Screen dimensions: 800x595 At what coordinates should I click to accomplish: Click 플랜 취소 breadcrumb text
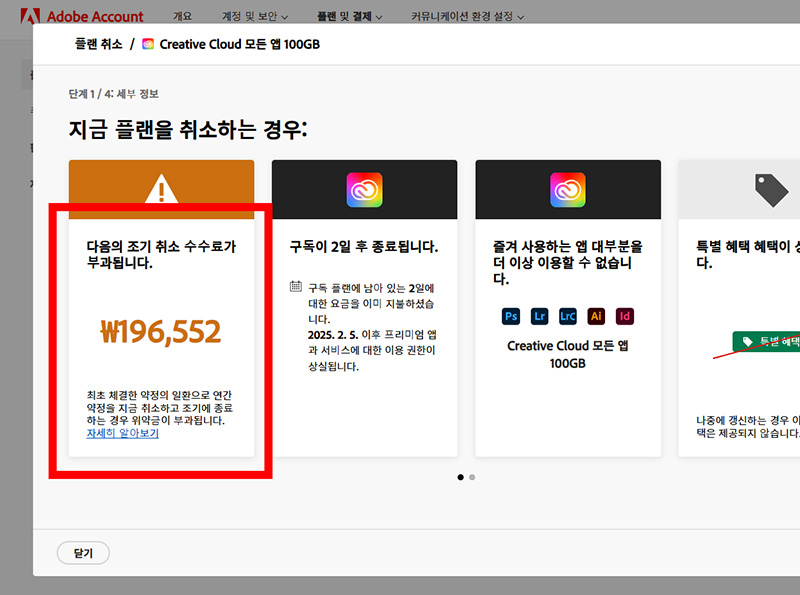pos(99,44)
